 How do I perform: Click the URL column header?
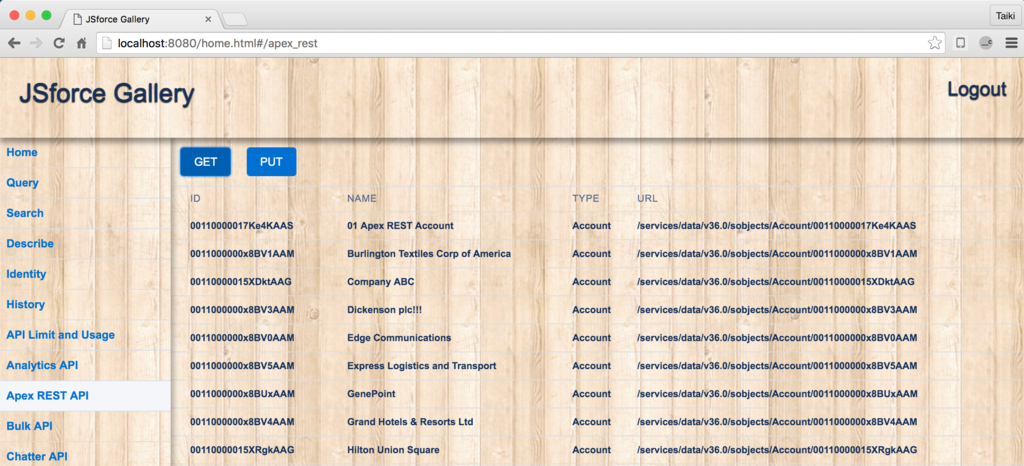647,198
